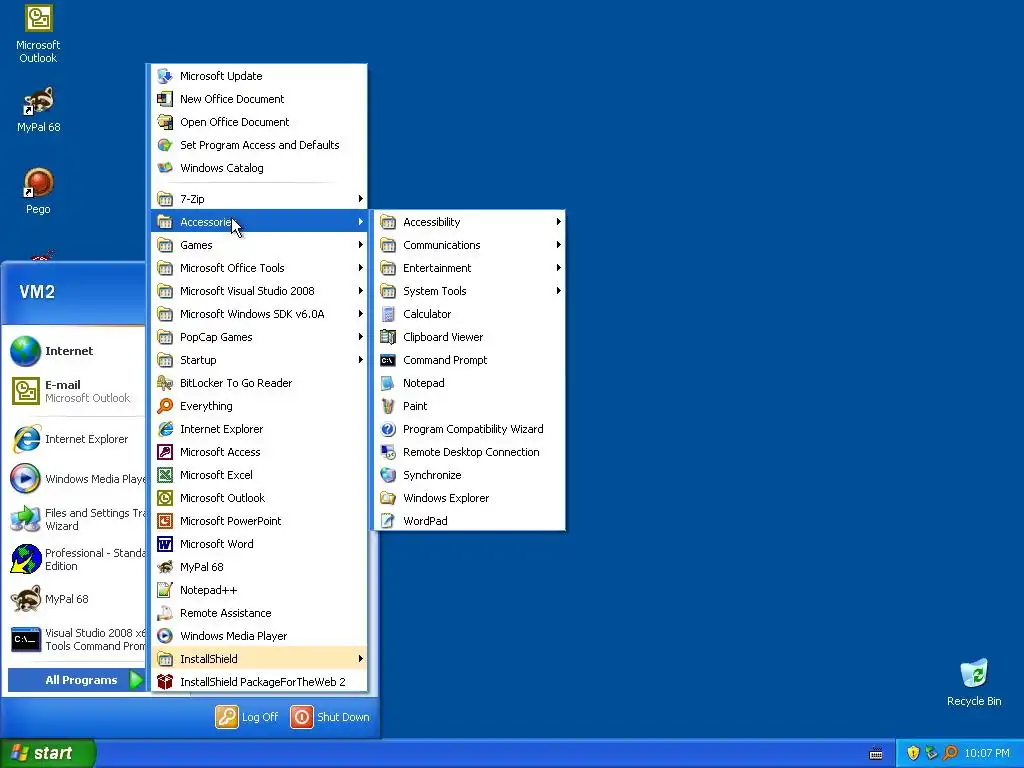Open Internet Explorer in Start menu left pane
The image size is (1024, 768).
tap(77, 439)
